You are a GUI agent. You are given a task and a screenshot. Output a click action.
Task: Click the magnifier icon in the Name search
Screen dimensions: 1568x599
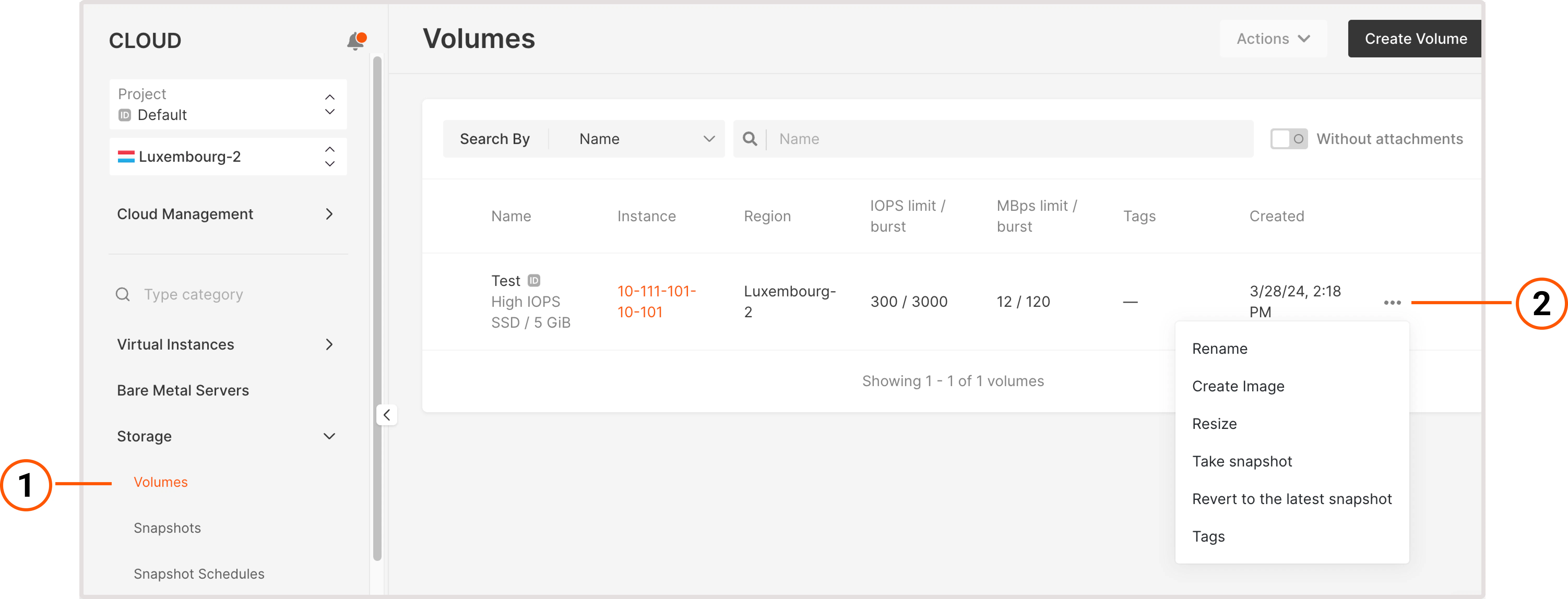[x=750, y=139]
